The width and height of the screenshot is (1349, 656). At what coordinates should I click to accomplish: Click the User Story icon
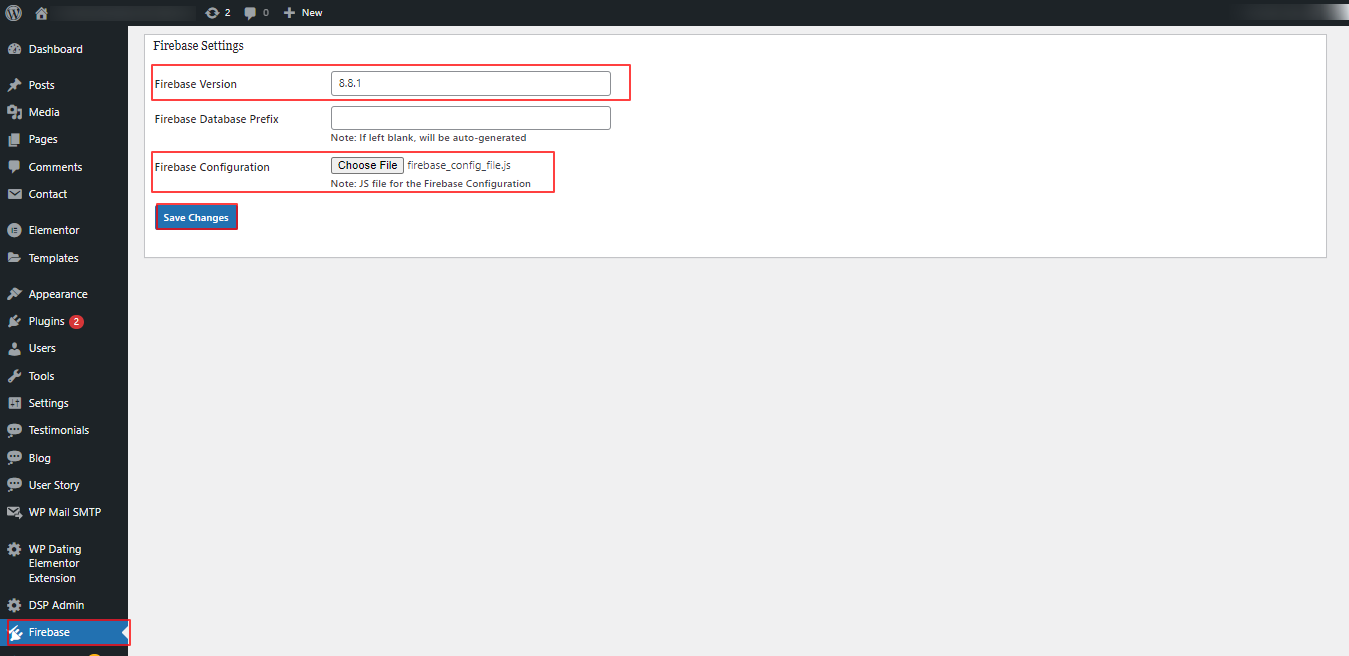pyautogui.click(x=14, y=485)
